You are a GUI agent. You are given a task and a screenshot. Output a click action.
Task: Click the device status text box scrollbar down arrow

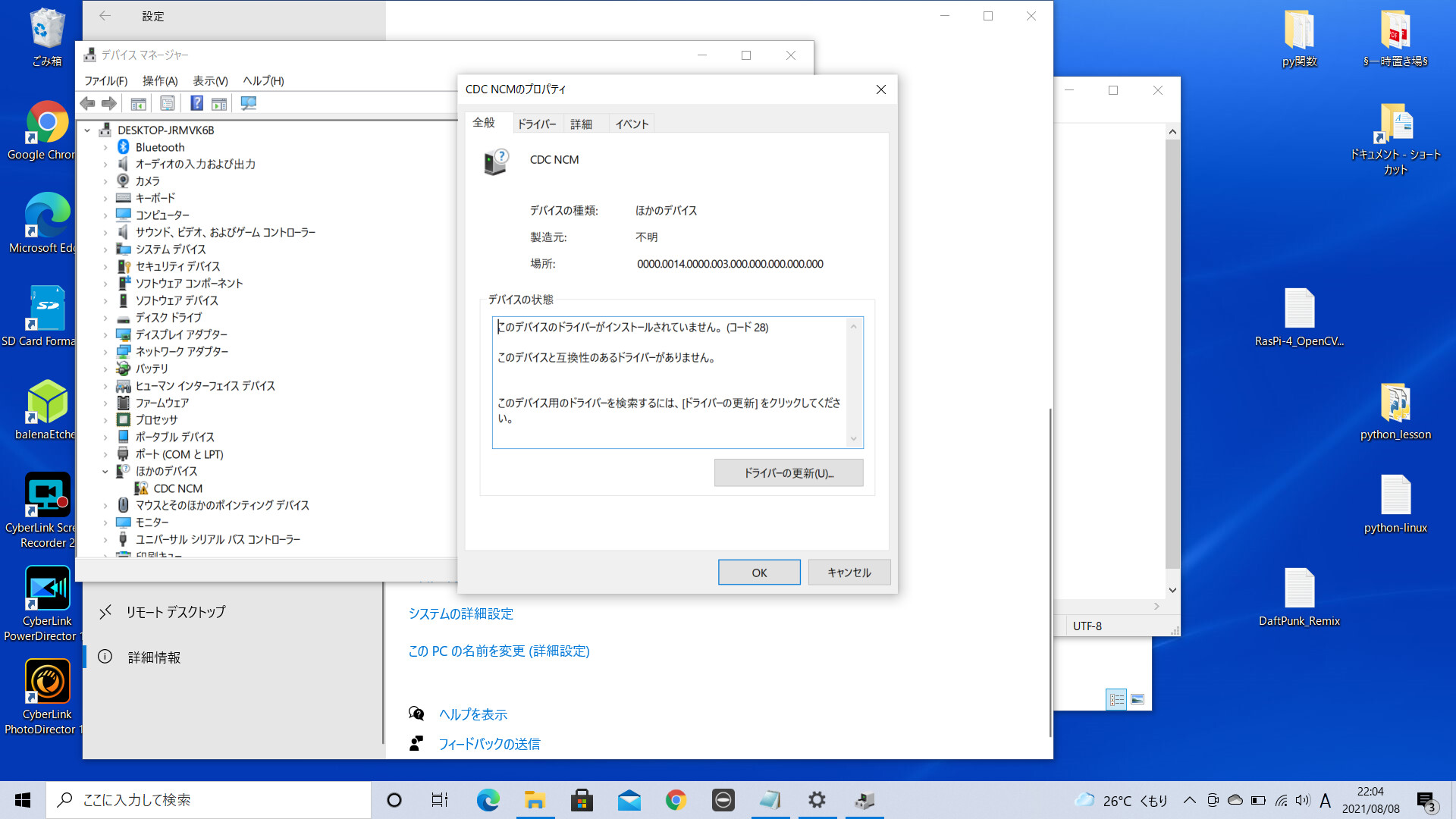pos(853,439)
